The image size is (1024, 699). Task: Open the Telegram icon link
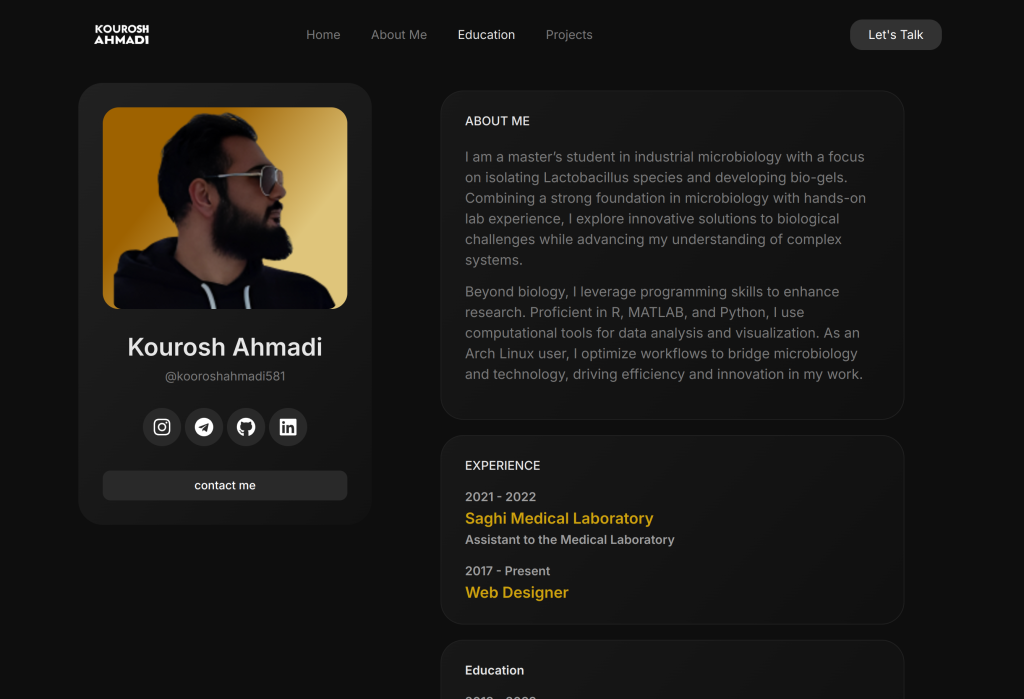[204, 427]
